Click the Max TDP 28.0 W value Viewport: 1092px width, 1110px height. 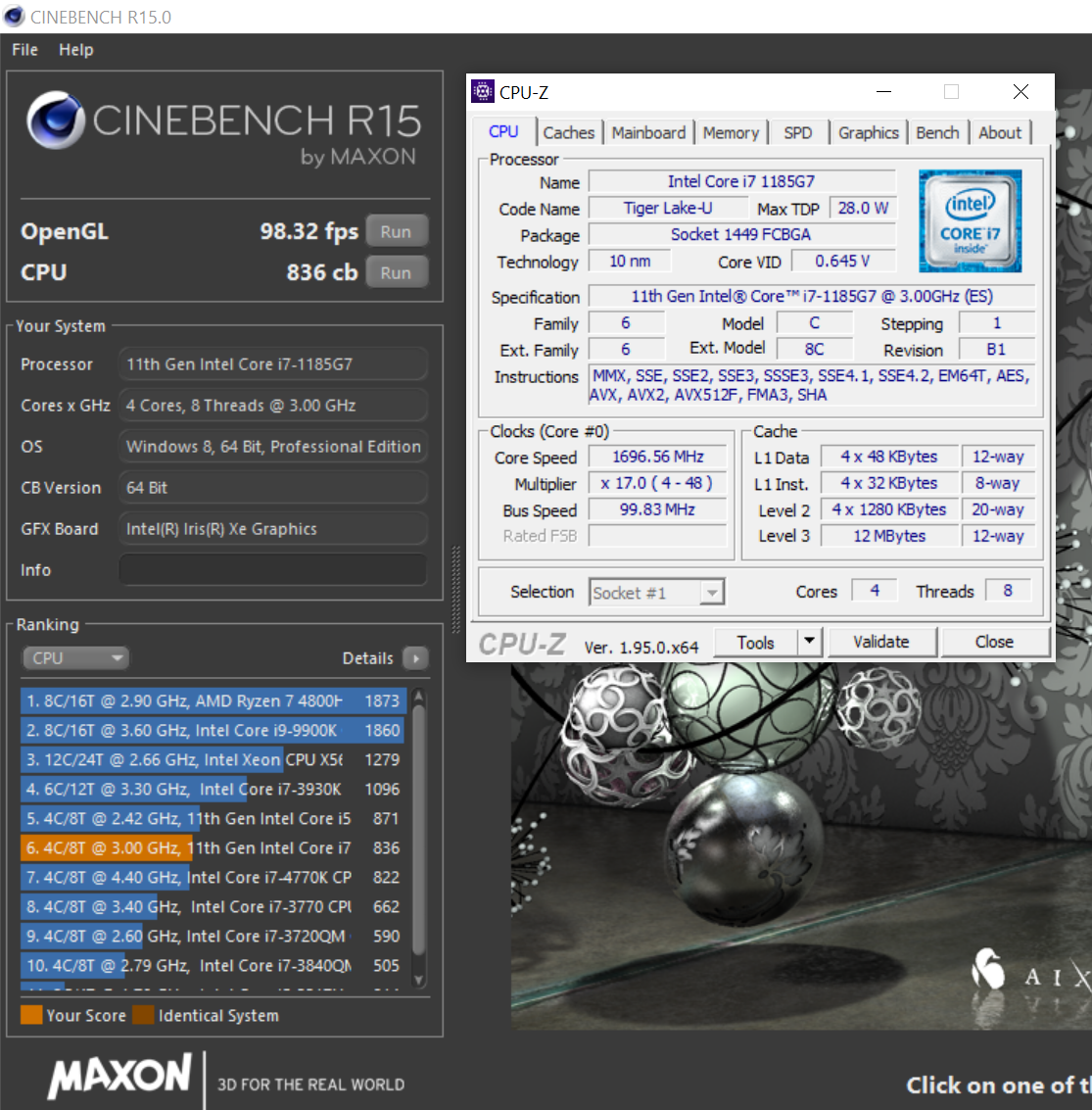[863, 208]
